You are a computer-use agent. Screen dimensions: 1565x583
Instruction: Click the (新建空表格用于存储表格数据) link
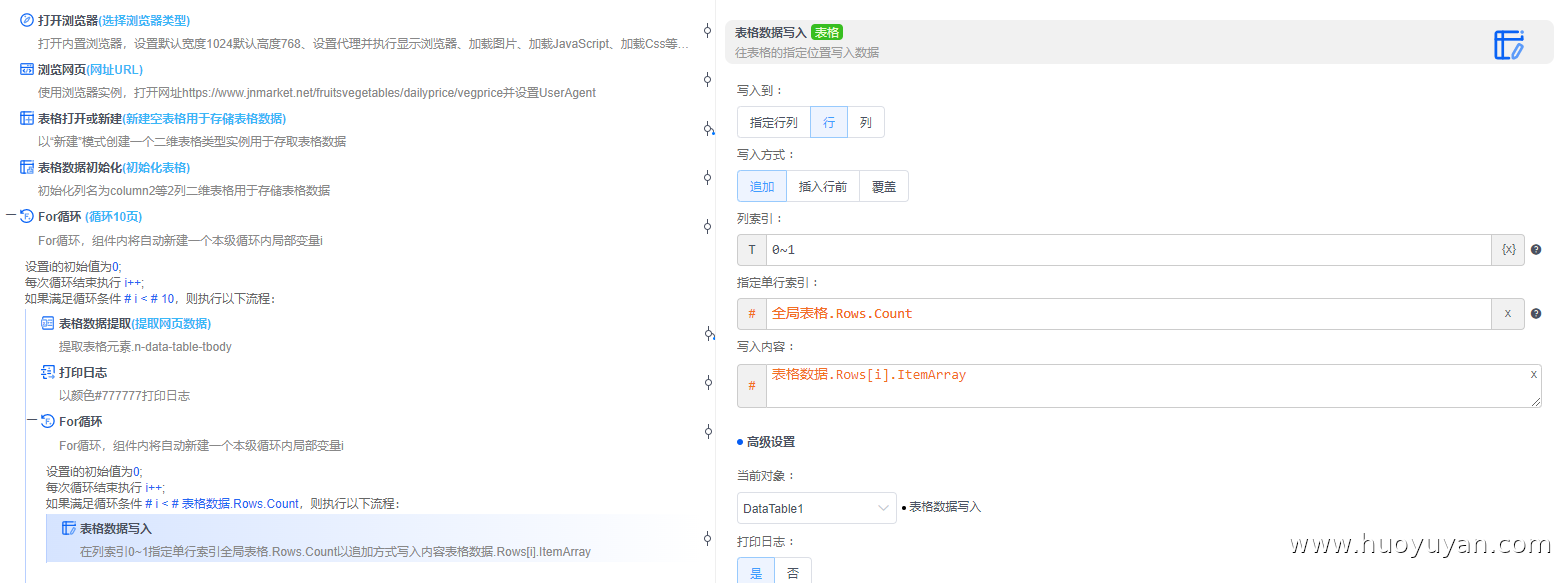204,118
